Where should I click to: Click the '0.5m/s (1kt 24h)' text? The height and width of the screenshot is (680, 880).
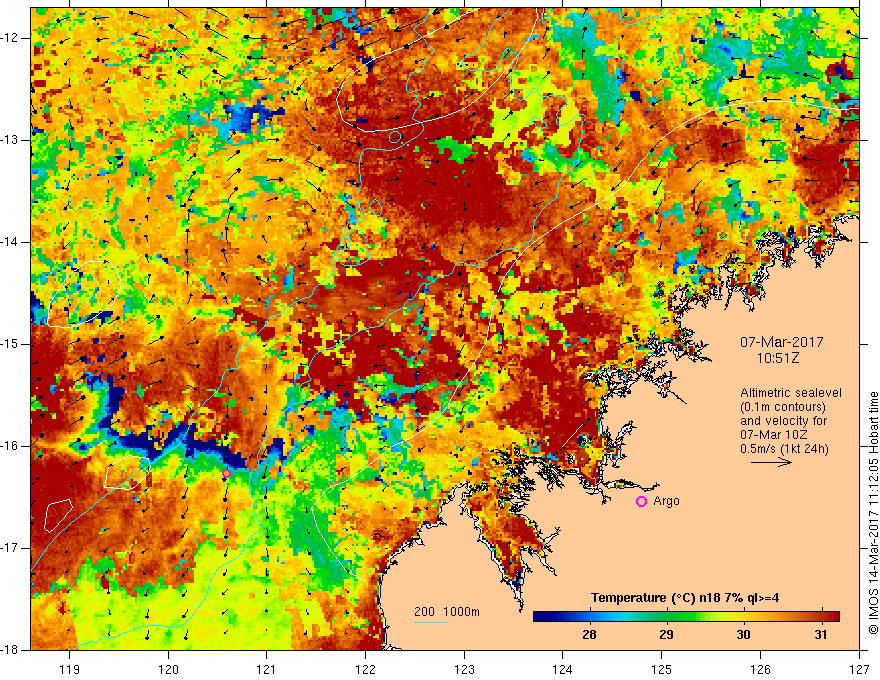(x=784, y=448)
